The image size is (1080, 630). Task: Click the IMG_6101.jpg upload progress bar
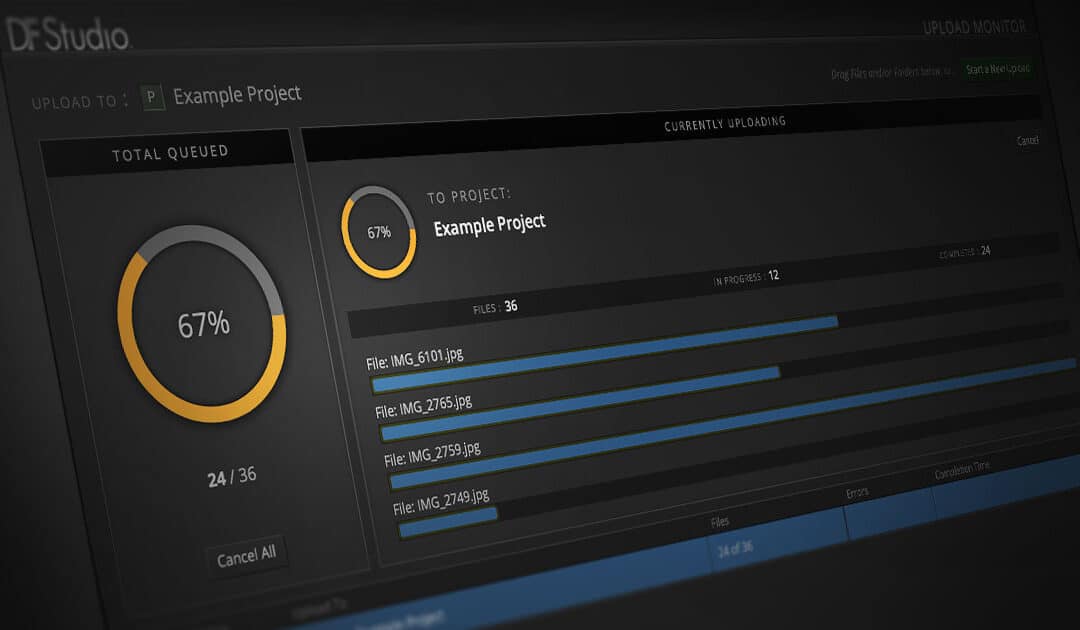[x=604, y=352]
